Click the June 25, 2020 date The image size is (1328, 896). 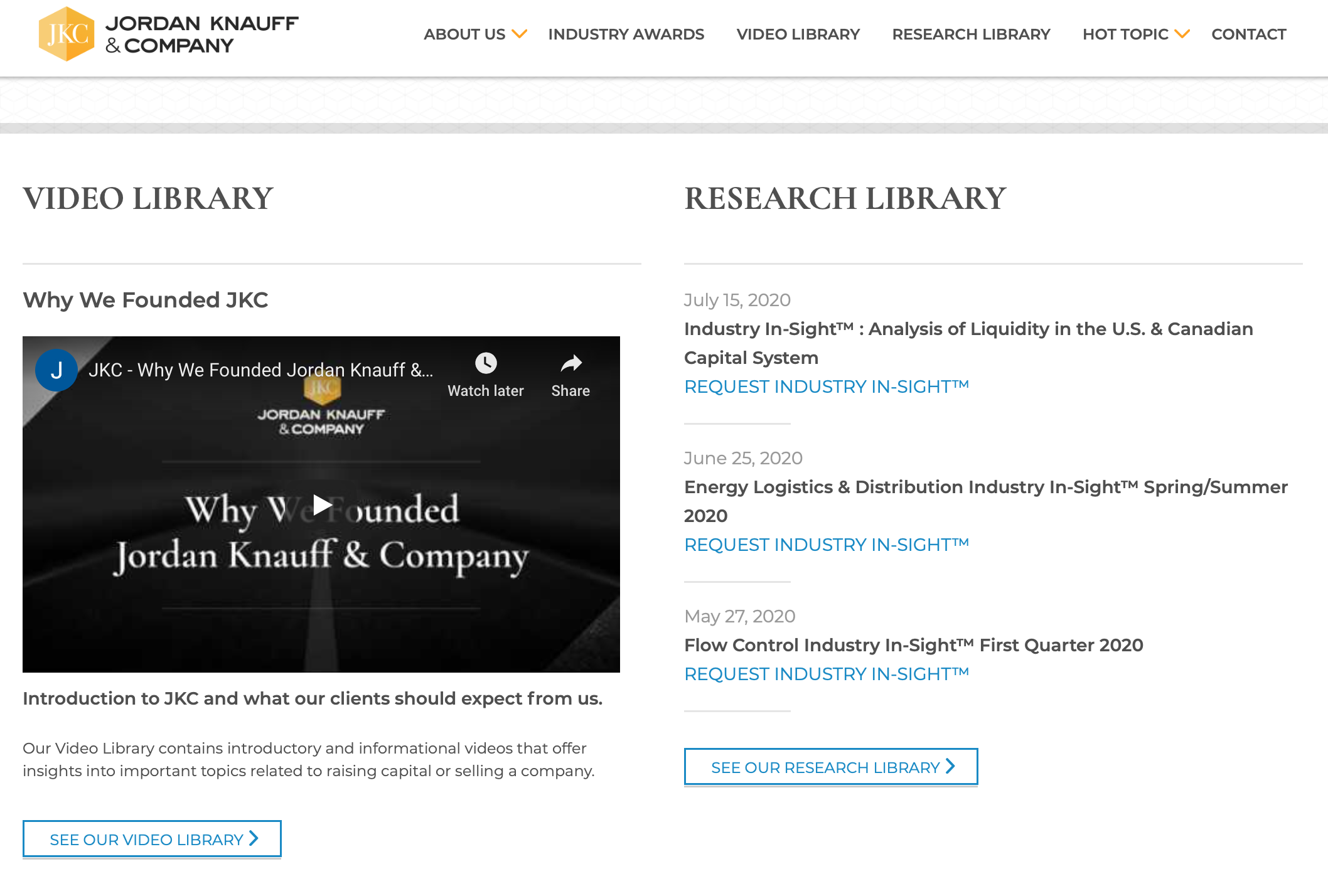[x=743, y=458]
